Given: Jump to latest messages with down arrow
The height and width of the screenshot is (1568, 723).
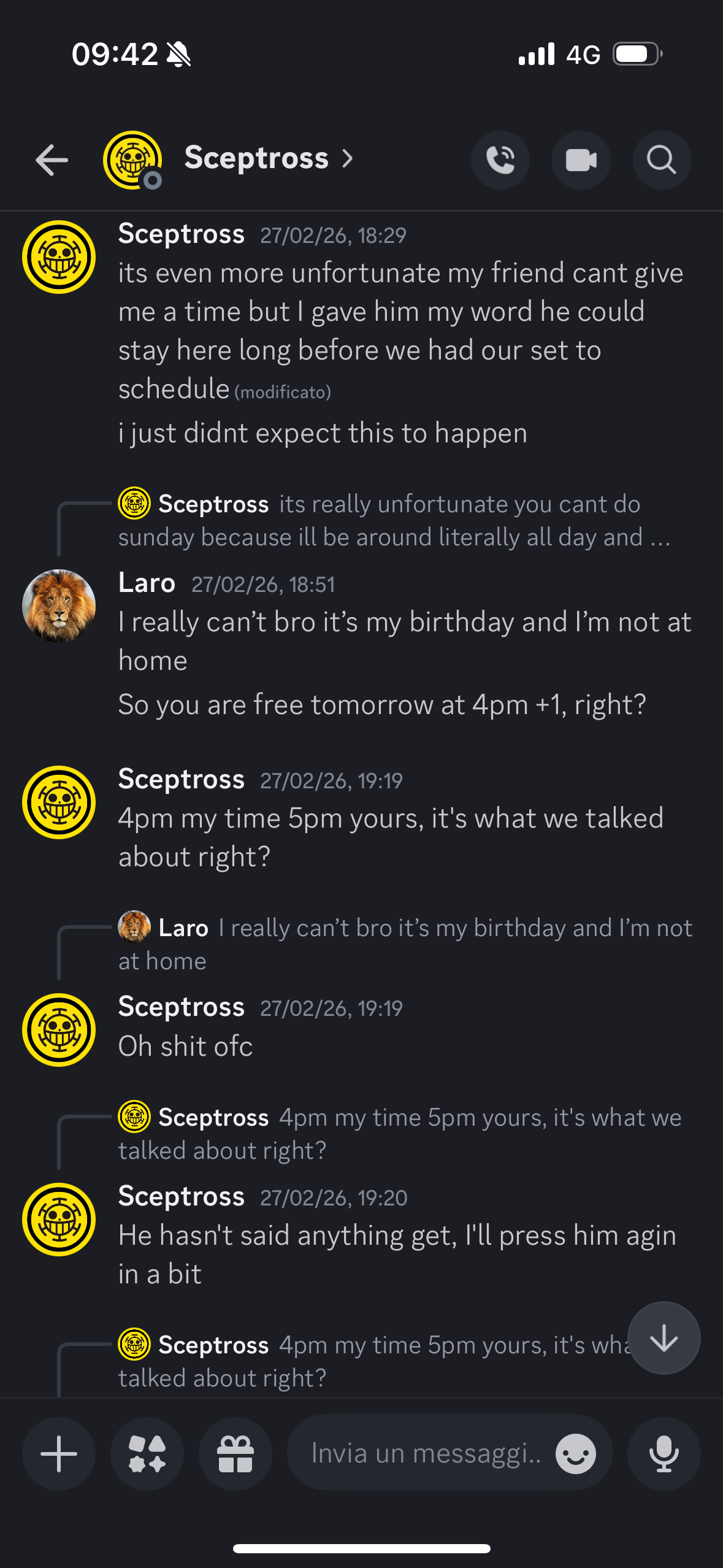Looking at the screenshot, I should (664, 1338).
